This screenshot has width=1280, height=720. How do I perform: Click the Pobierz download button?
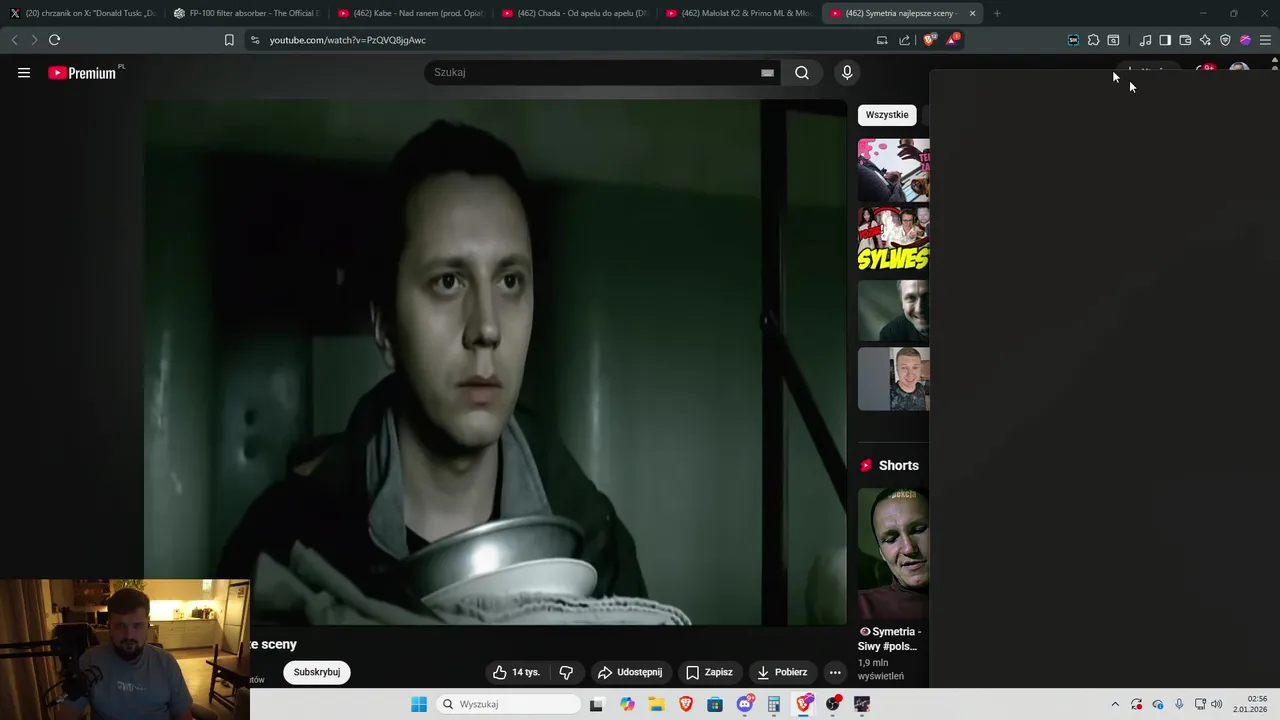[x=781, y=672]
